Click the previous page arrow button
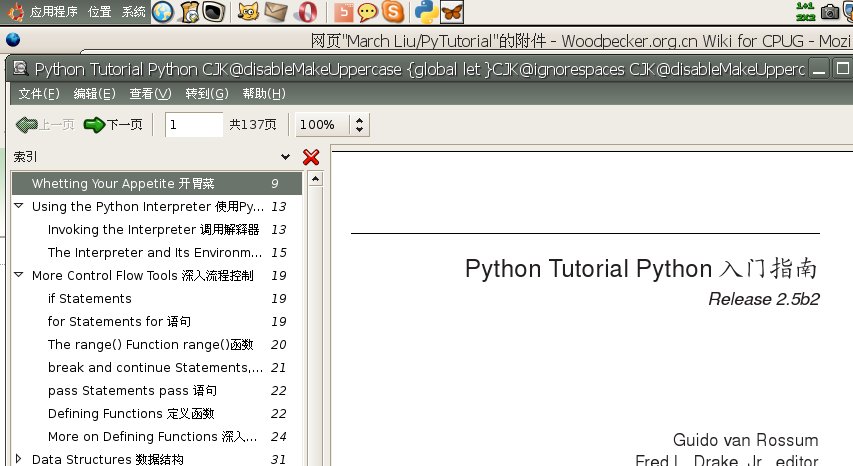853x466 pixels. pyautogui.click(x=45, y=125)
